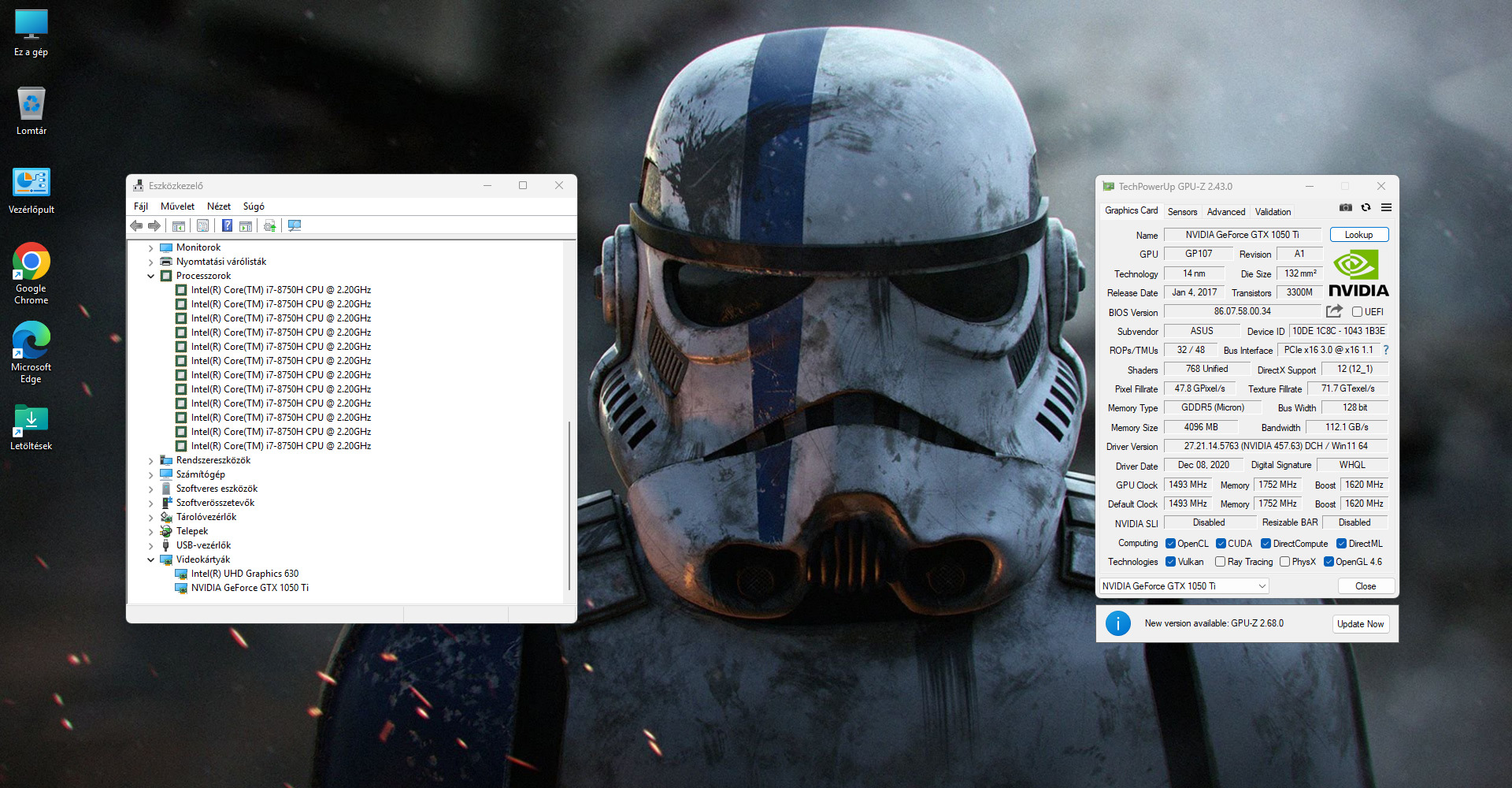Click the blue question mark Help icon
Screen dimensions: 1512x788
[x=227, y=226]
